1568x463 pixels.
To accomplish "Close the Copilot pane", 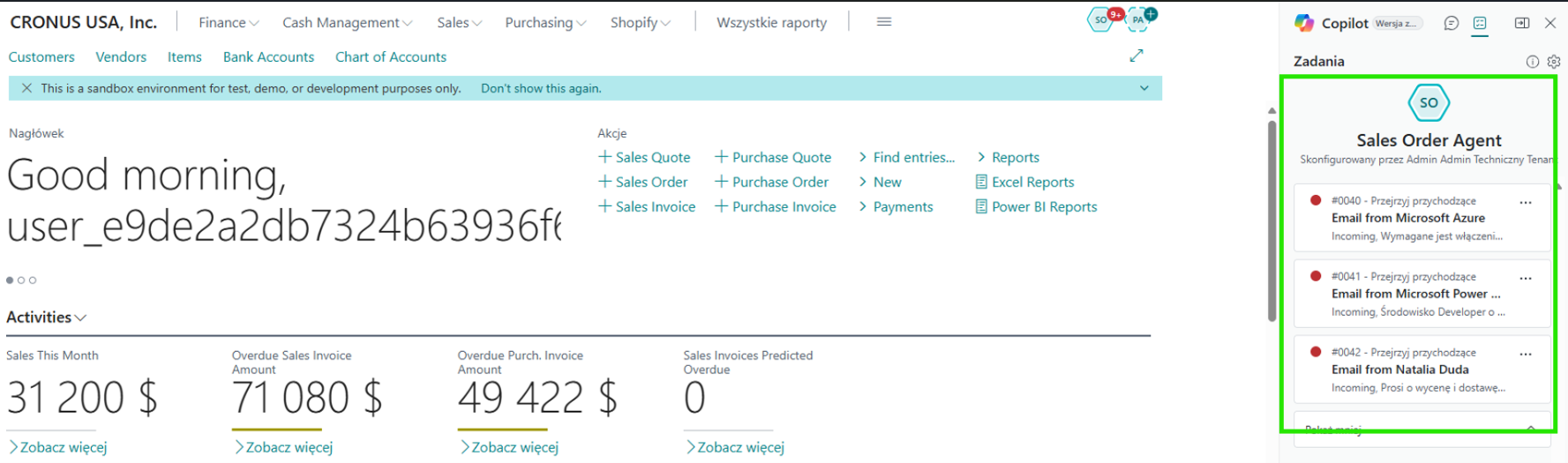I will click(x=1550, y=24).
